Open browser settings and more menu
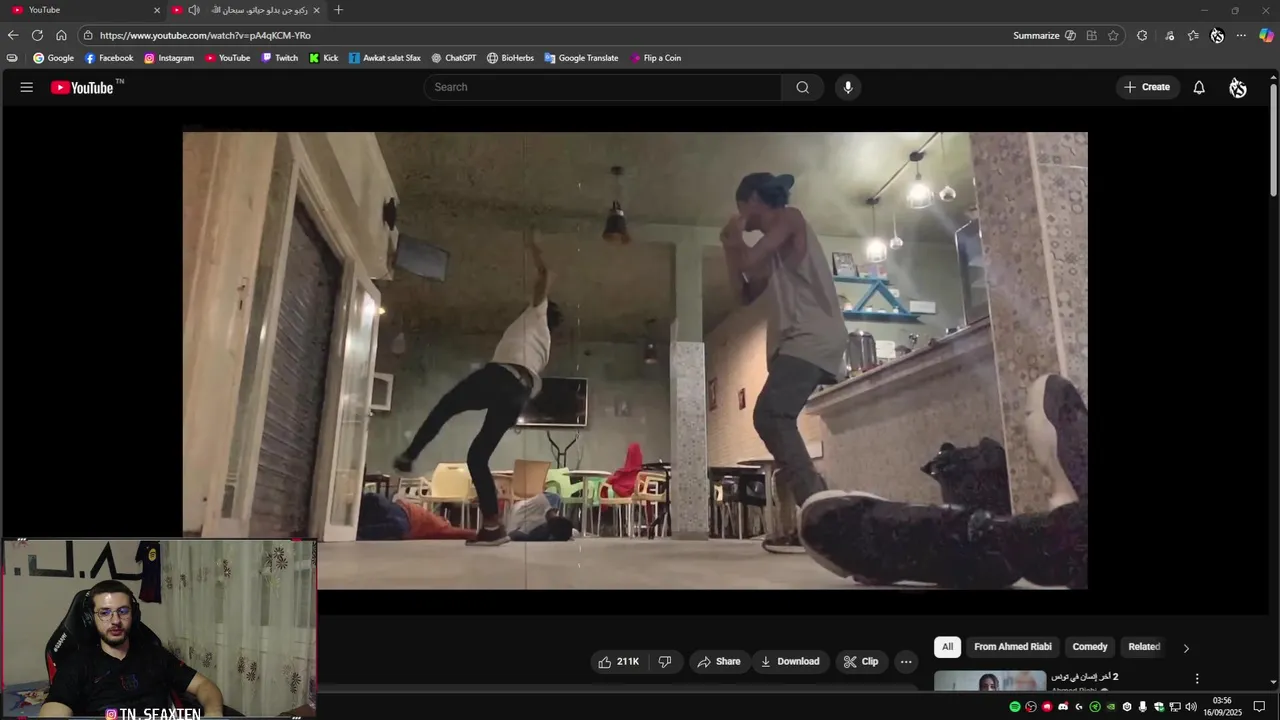 point(1241,35)
